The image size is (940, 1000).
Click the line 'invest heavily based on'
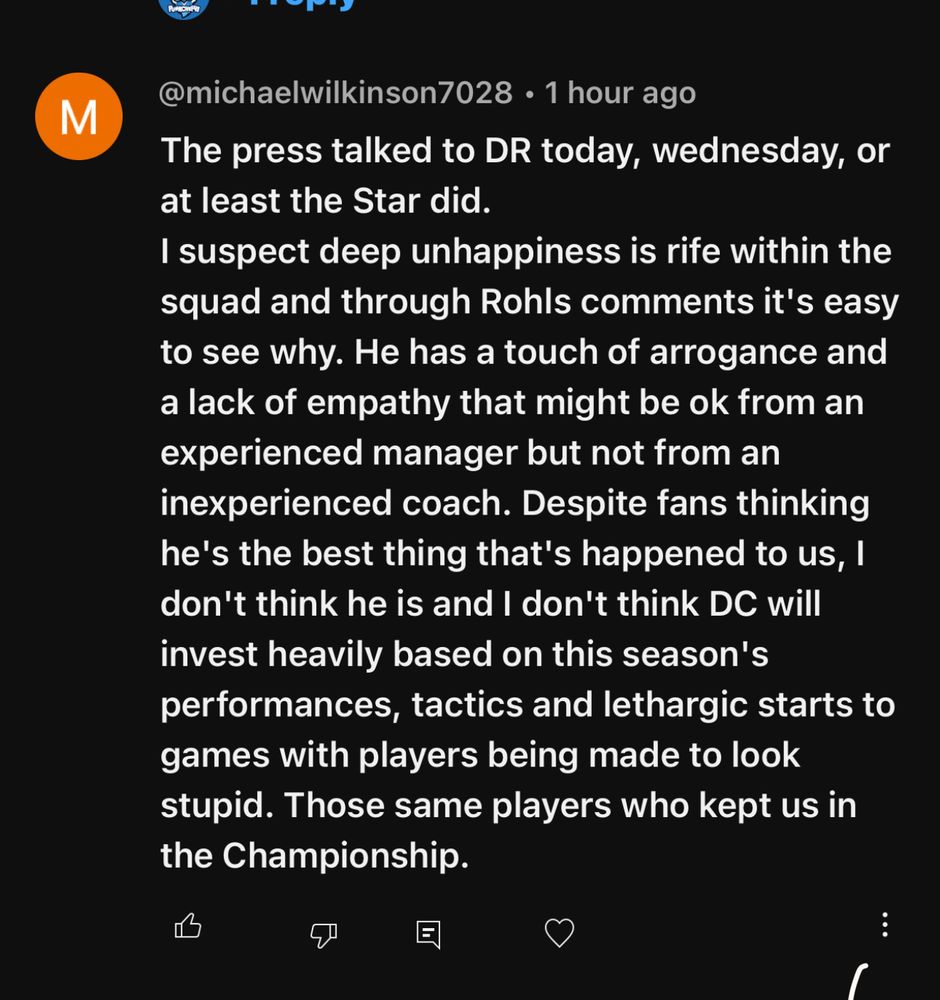(x=464, y=654)
